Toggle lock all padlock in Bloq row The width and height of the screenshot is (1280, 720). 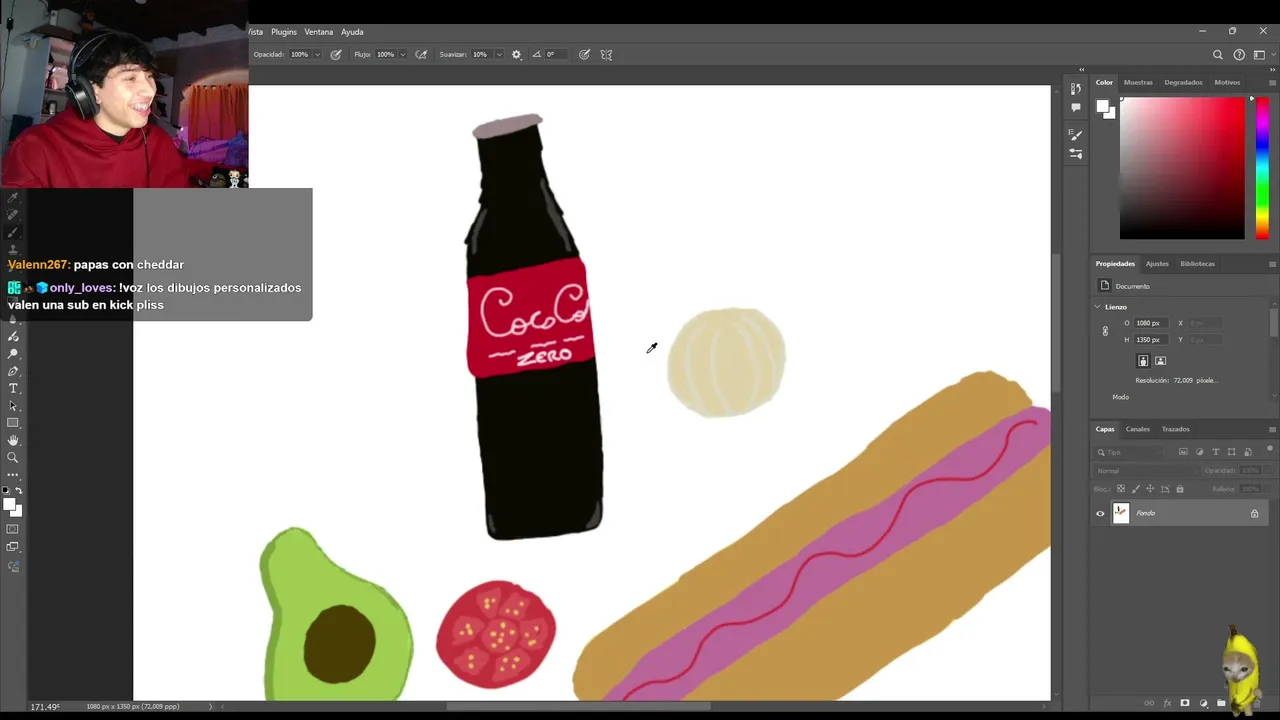pyautogui.click(x=1180, y=489)
